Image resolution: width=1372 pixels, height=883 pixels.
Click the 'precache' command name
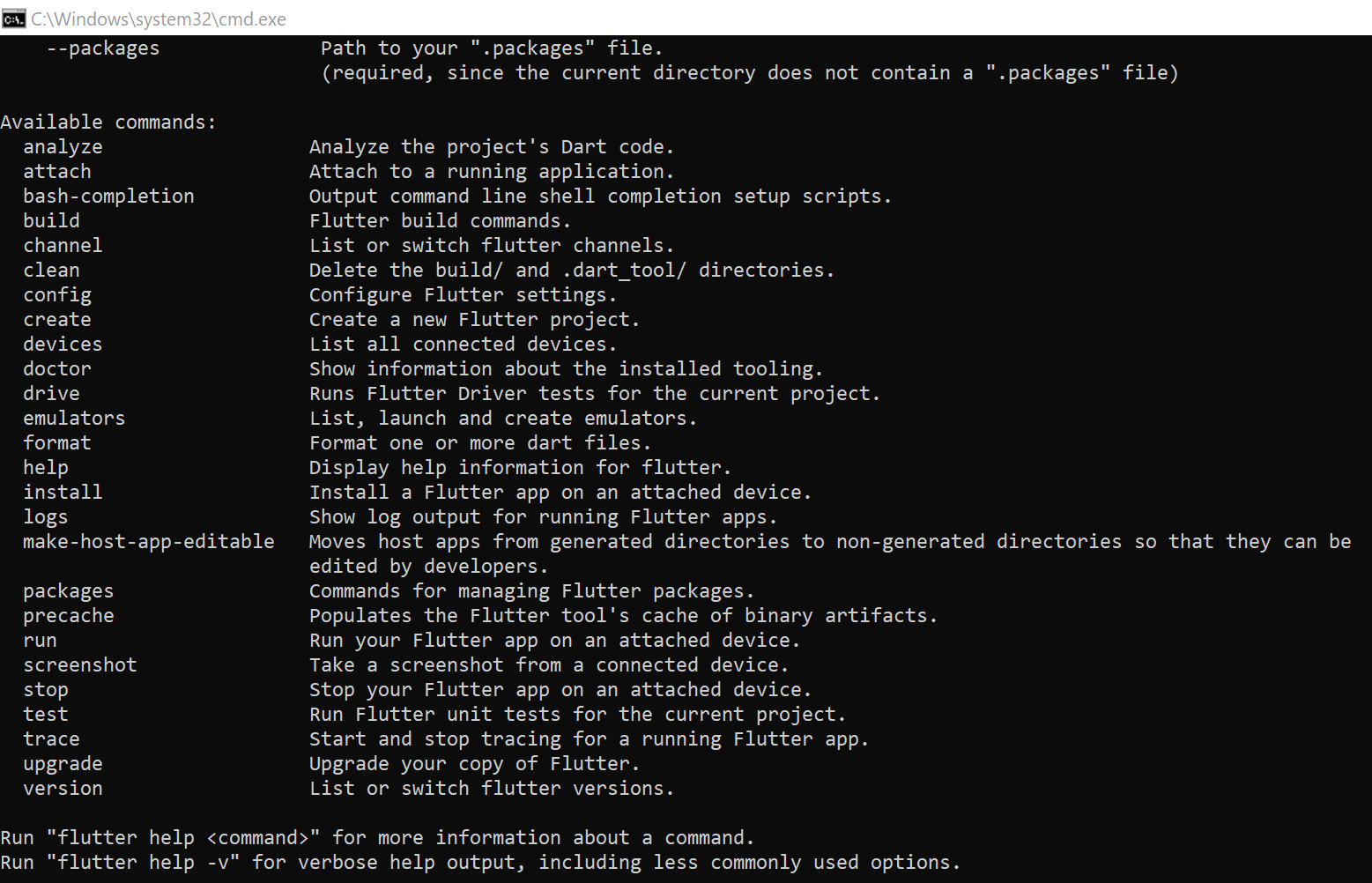tap(69, 616)
